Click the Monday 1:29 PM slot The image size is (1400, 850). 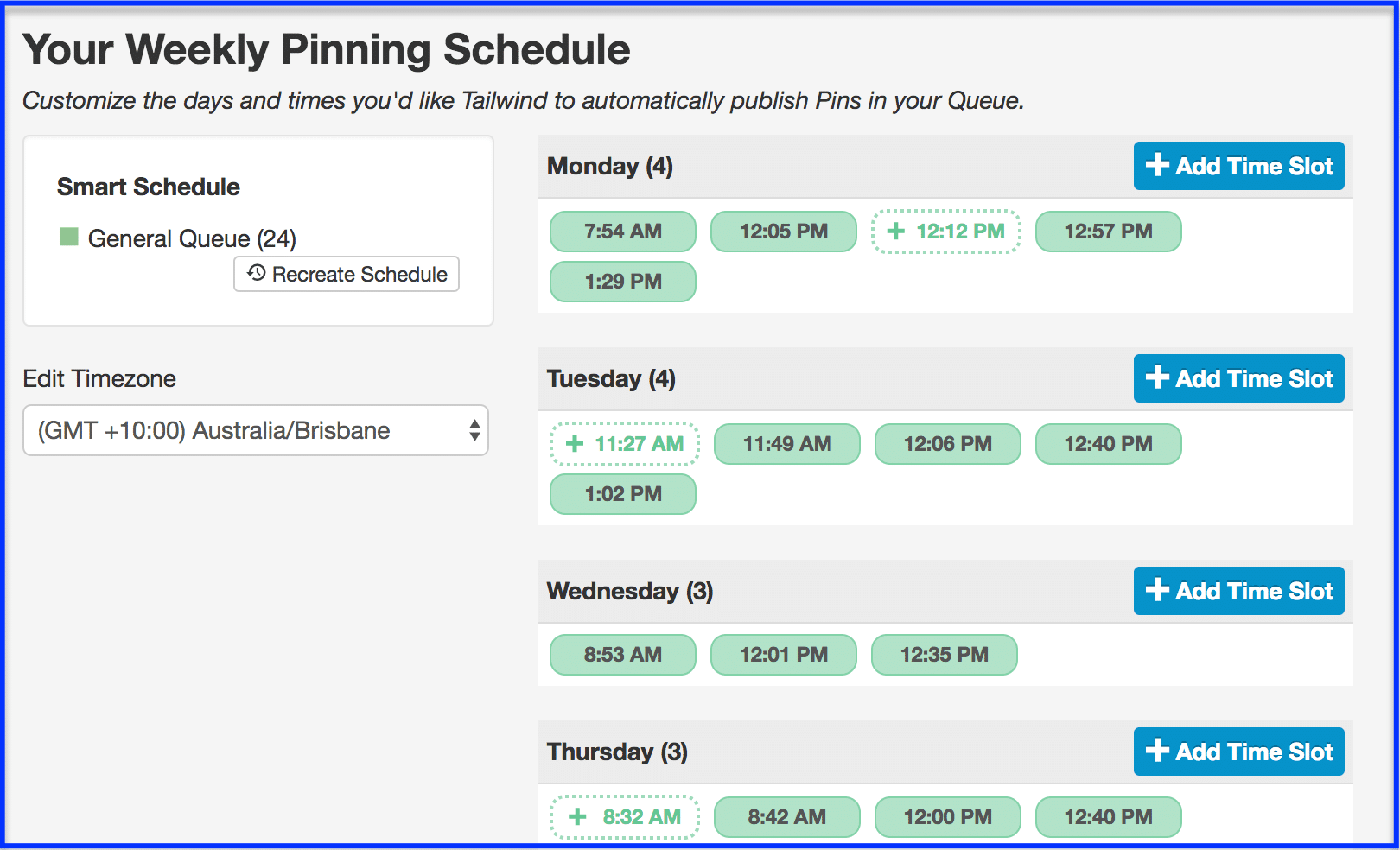tap(623, 282)
